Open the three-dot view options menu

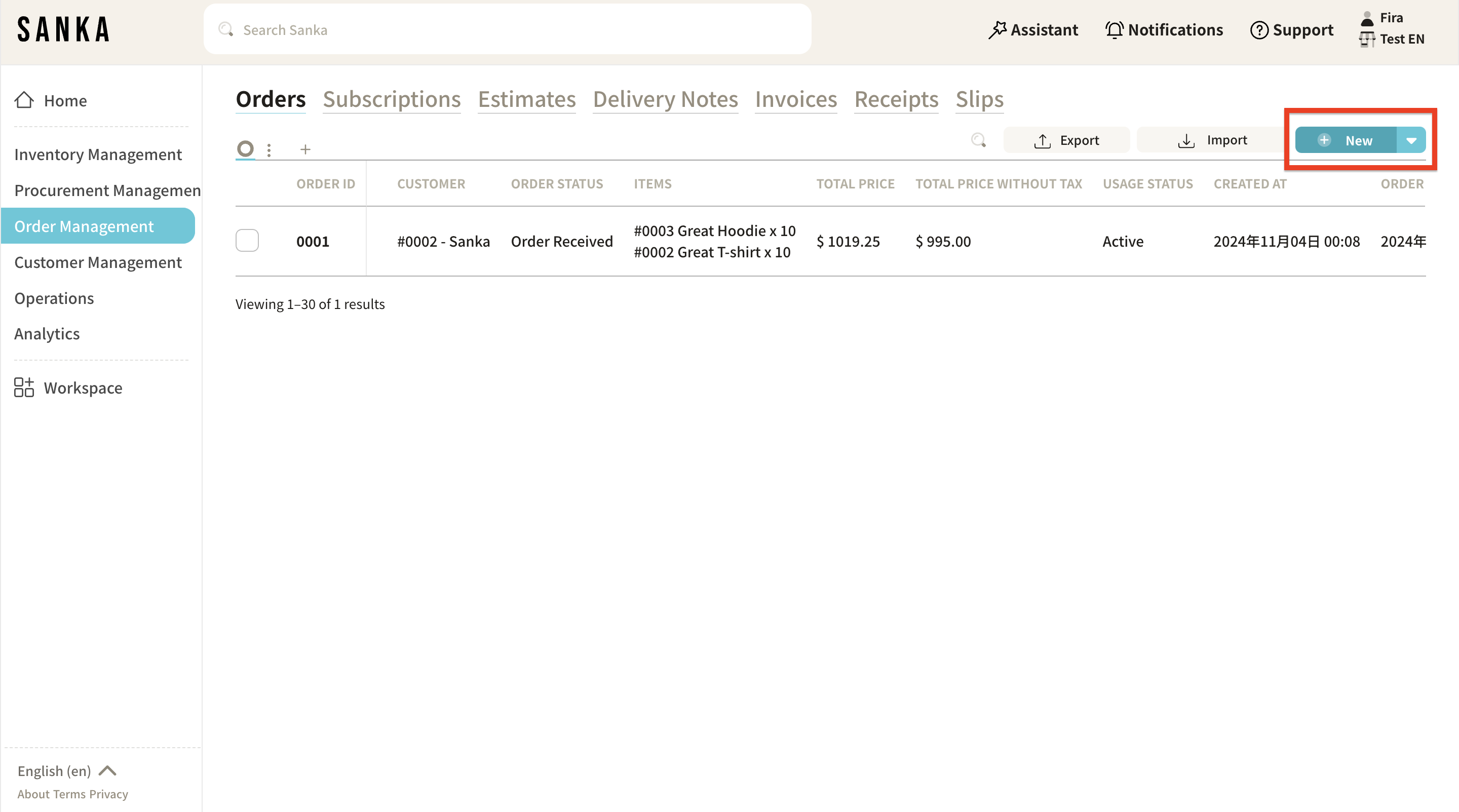click(x=269, y=149)
